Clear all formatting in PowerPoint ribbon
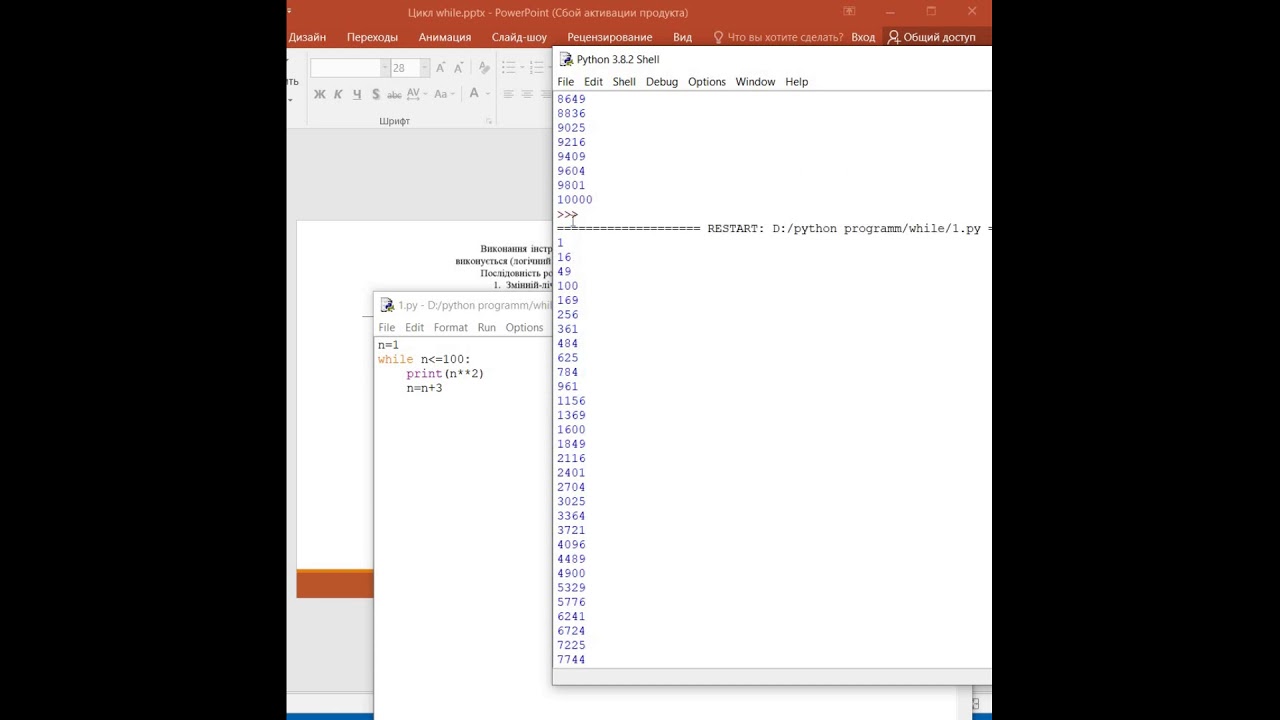Viewport: 1280px width, 720px height. pyautogui.click(x=484, y=68)
